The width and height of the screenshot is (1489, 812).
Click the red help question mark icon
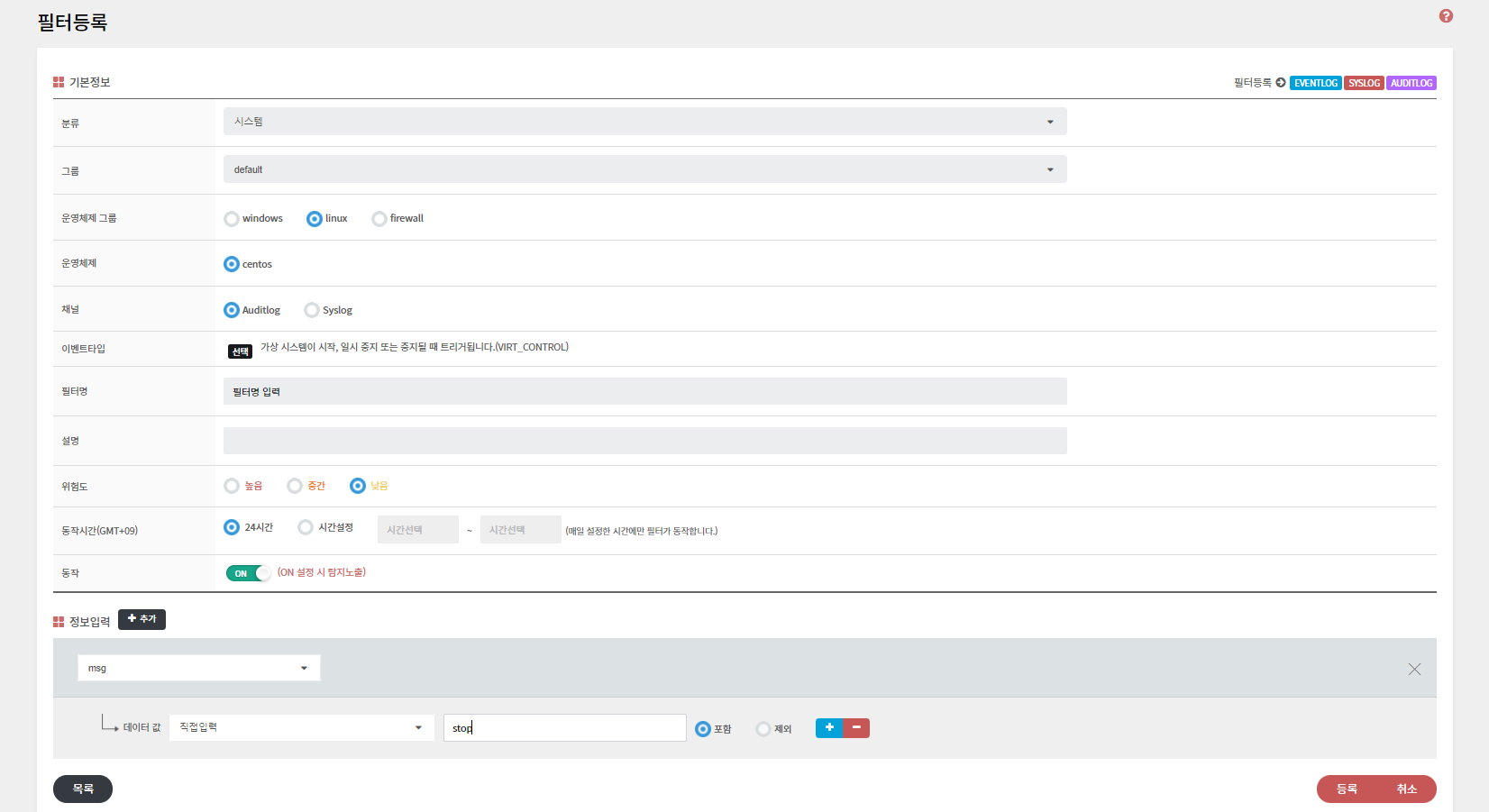1446,16
